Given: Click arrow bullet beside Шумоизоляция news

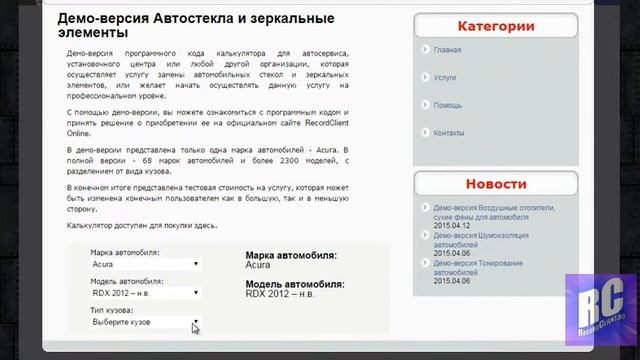Looking at the screenshot, I should tap(425, 235).
